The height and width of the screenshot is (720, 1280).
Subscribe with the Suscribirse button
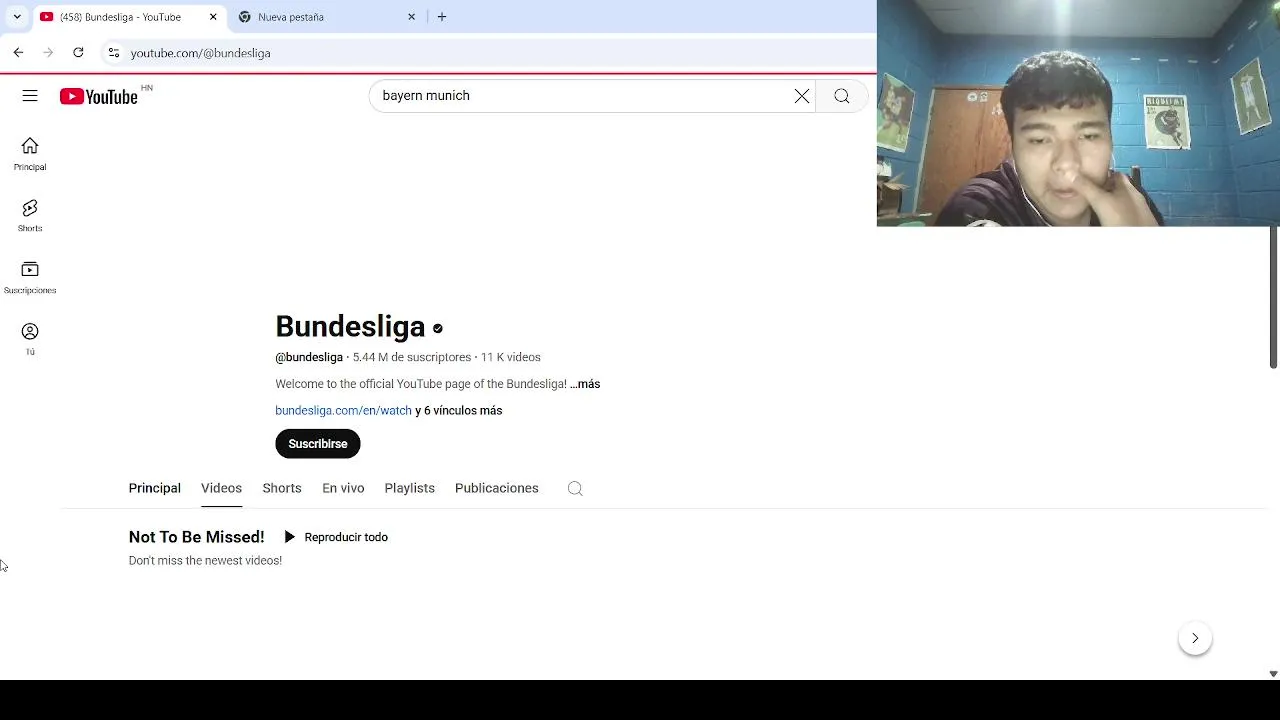pos(318,444)
